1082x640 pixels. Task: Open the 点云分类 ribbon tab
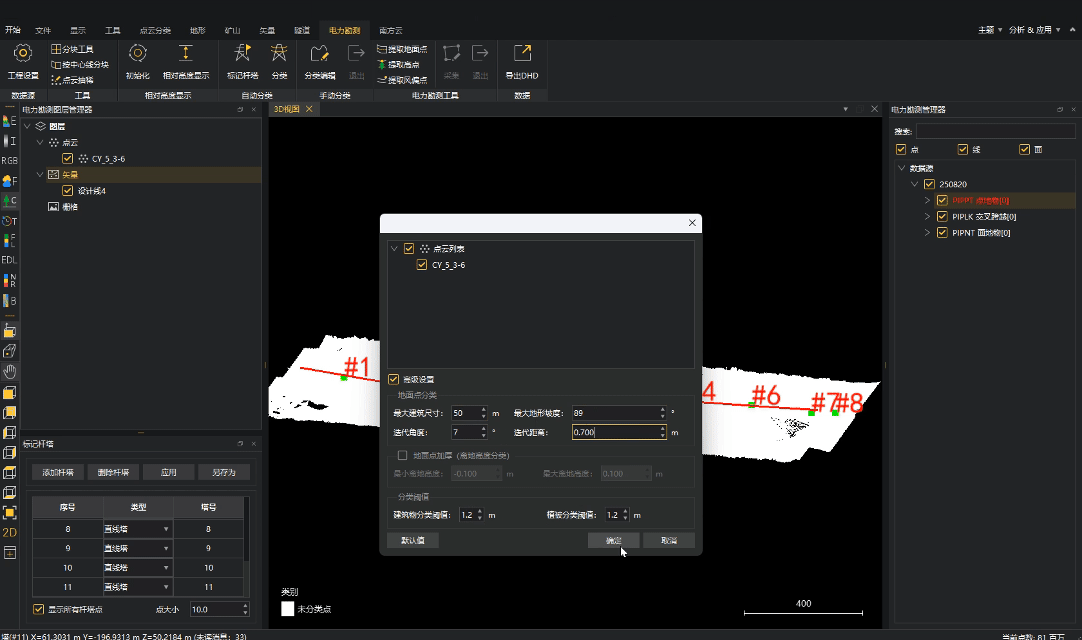pos(155,30)
